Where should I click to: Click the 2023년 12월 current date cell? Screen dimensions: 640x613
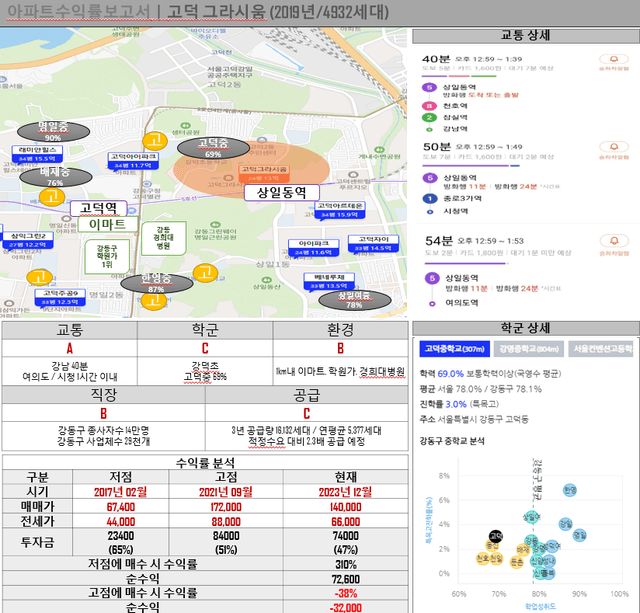tap(345, 491)
